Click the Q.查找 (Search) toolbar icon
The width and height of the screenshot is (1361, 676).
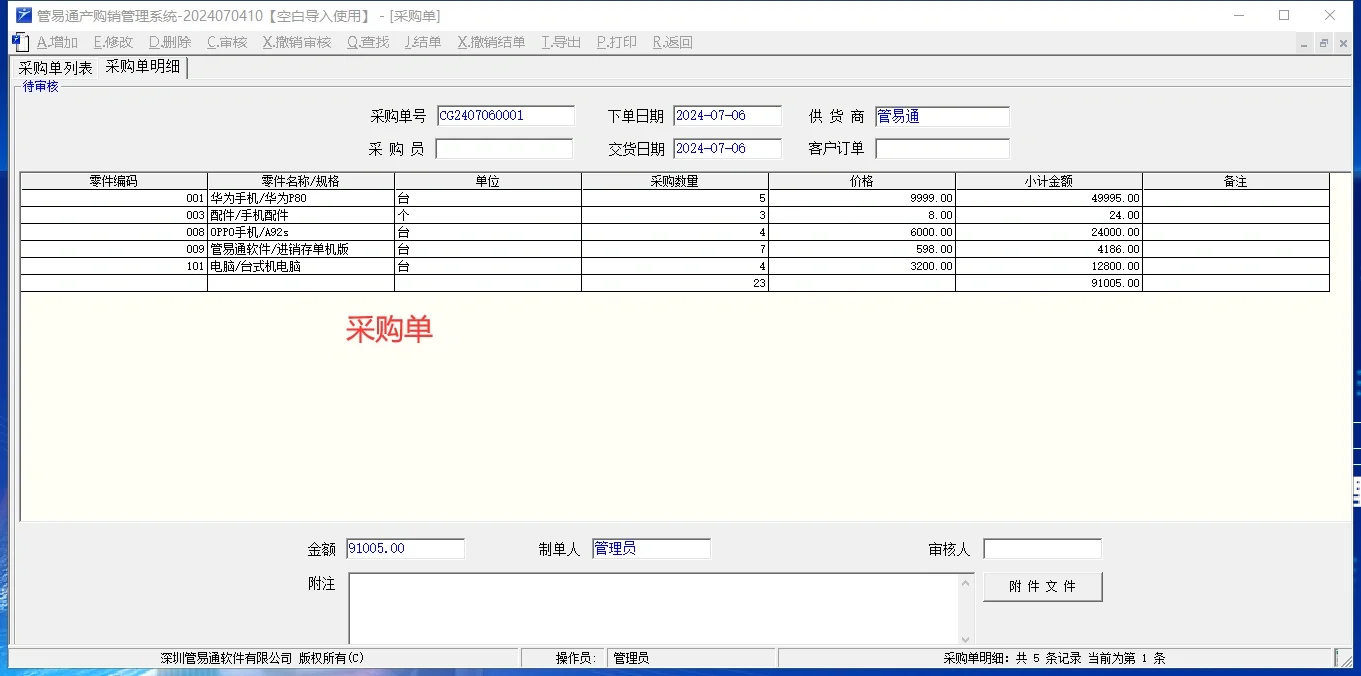pos(370,42)
